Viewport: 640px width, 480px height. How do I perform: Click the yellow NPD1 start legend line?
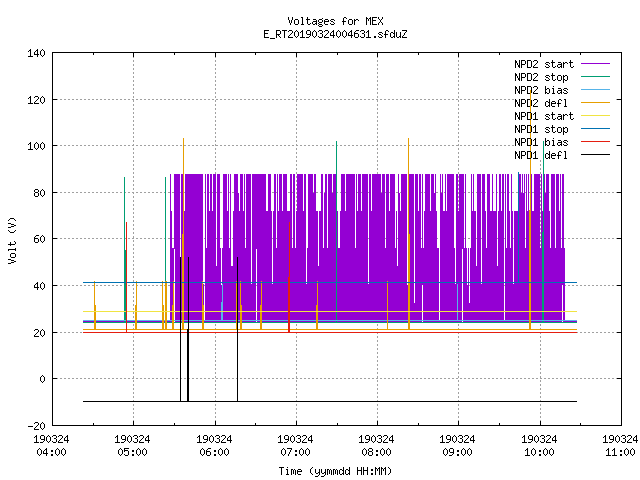click(x=595, y=116)
